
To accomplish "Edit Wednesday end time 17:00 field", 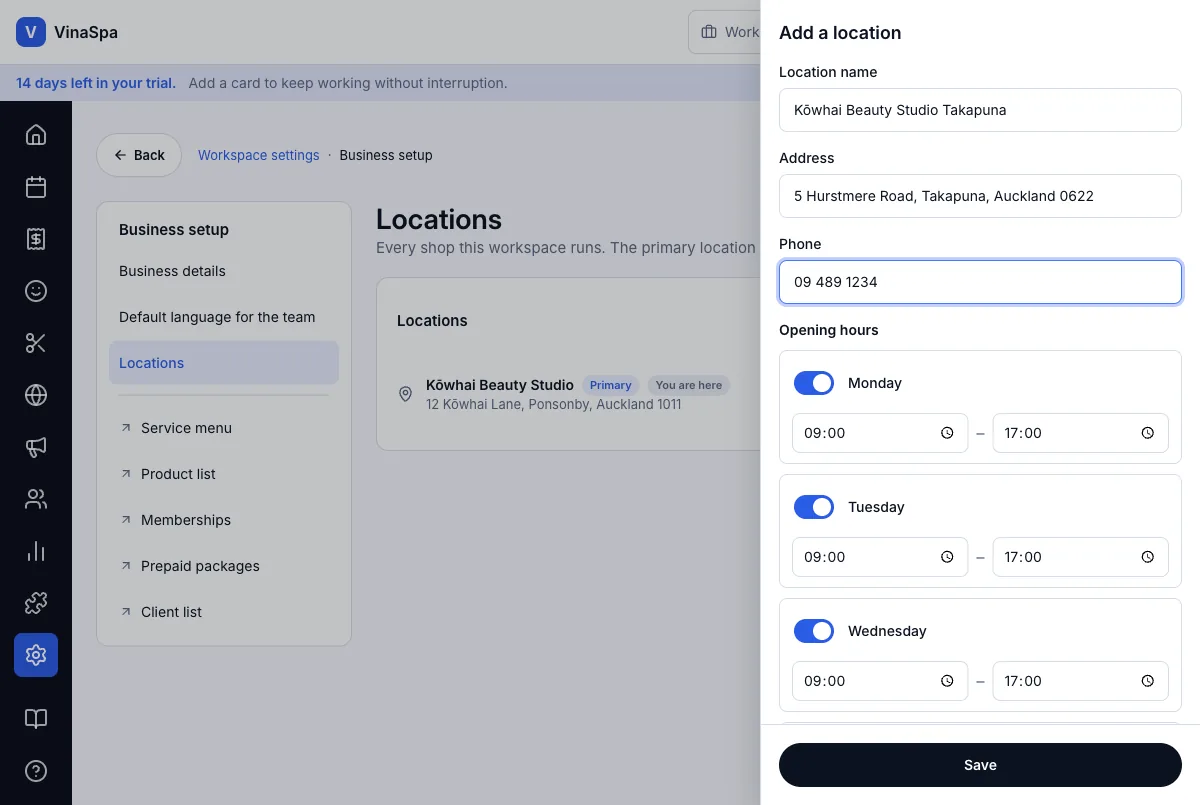I will coord(1080,681).
